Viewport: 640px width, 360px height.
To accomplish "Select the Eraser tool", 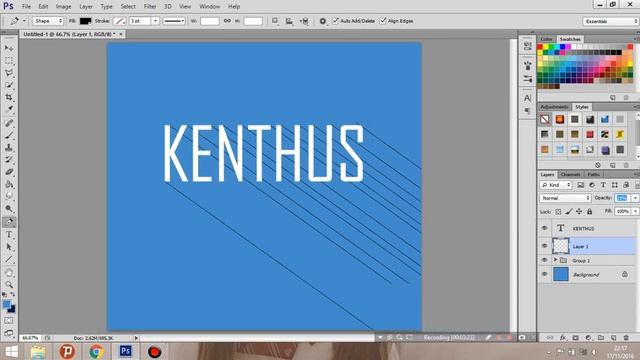I will pyautogui.click(x=9, y=172).
